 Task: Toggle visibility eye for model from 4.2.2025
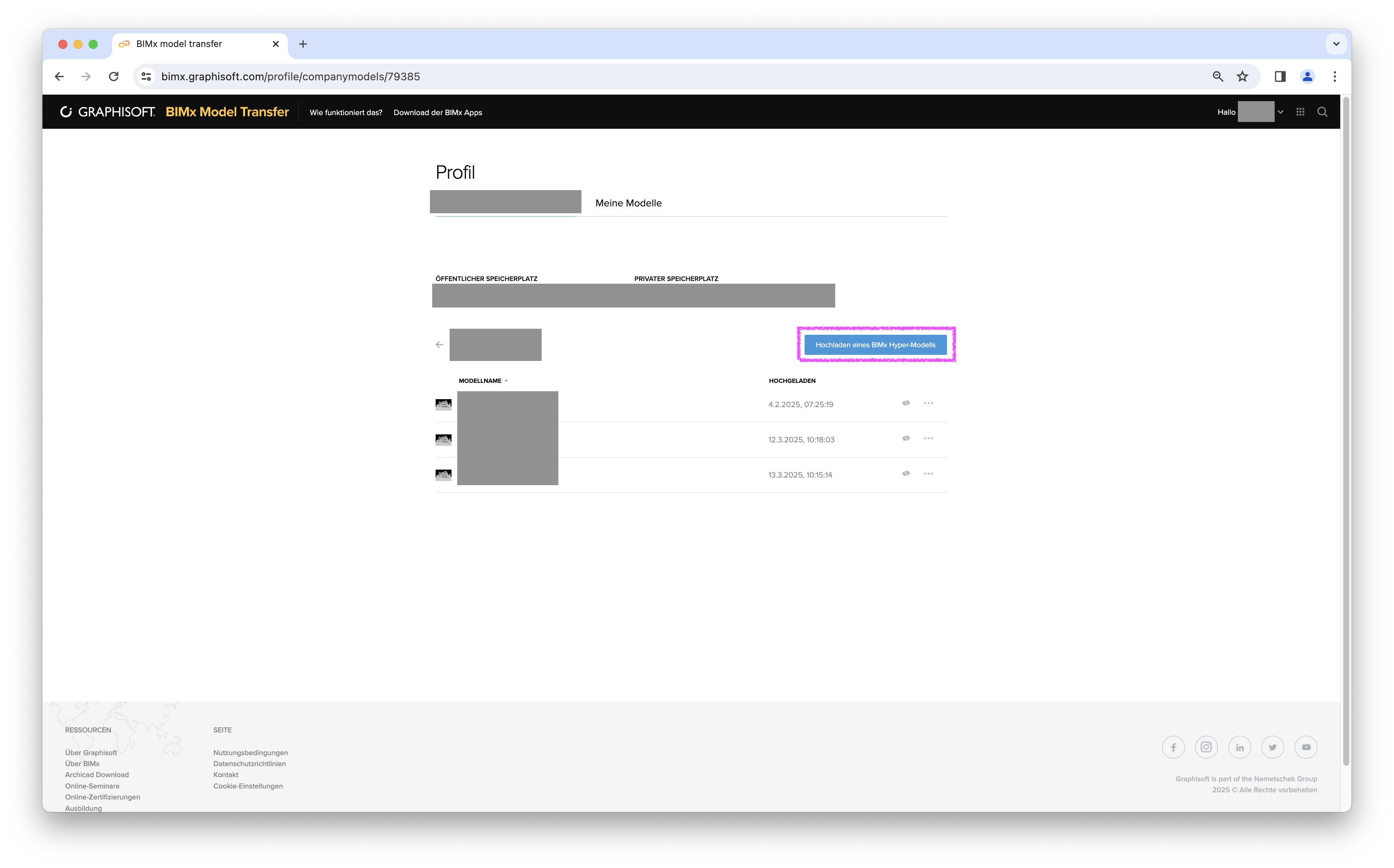point(905,403)
